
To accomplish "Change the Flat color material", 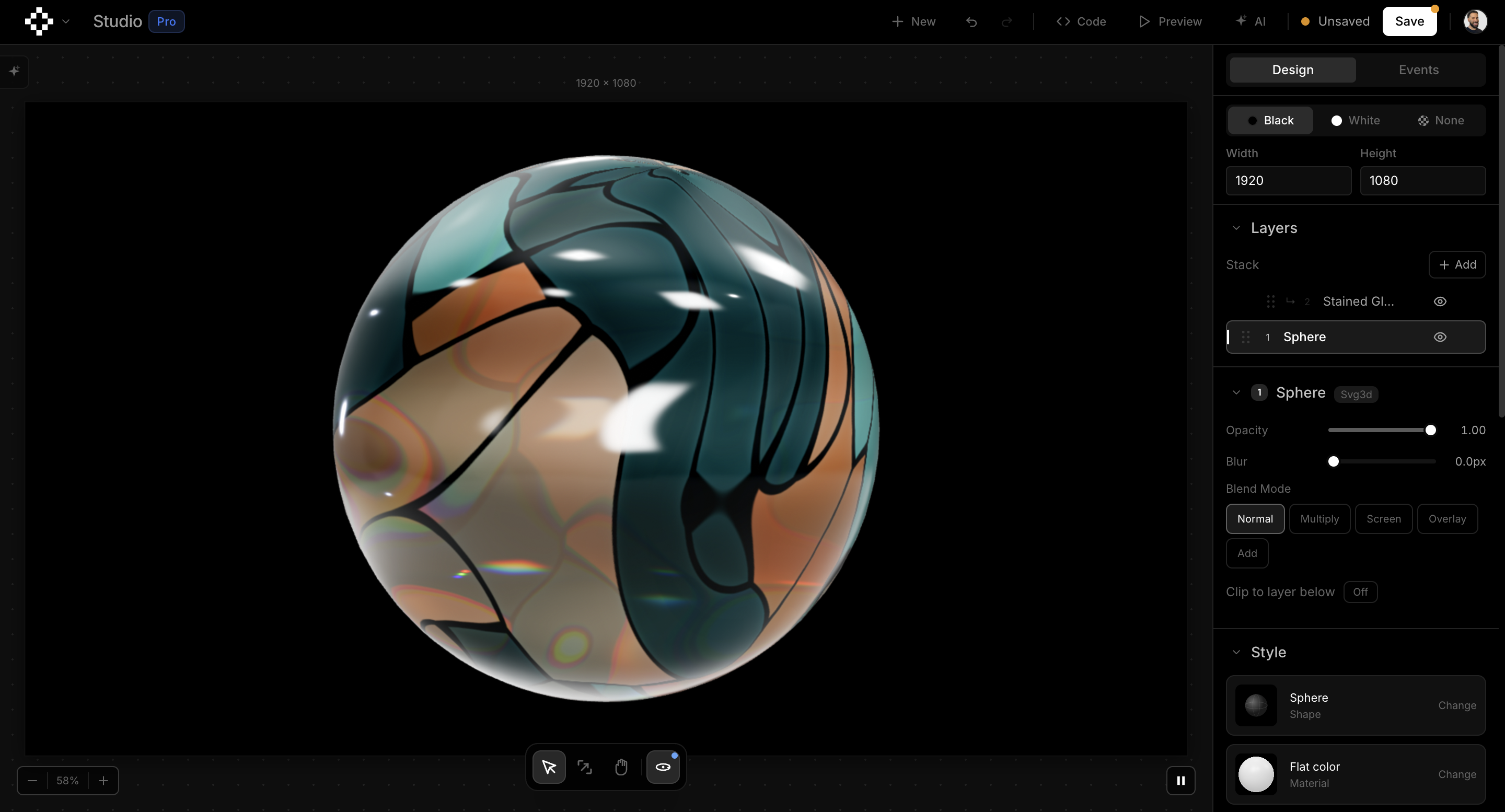I will pyautogui.click(x=1457, y=774).
